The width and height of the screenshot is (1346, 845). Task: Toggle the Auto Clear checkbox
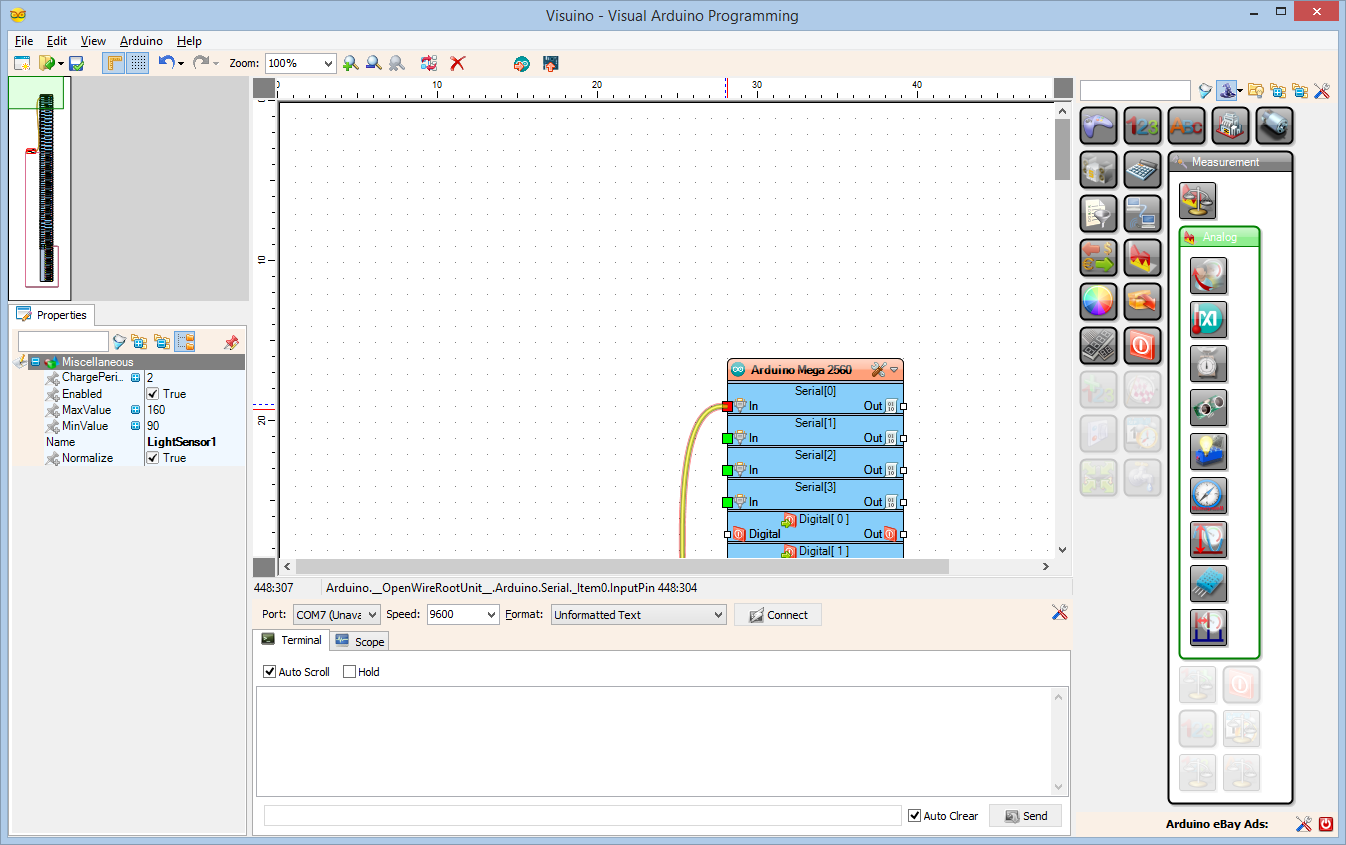click(914, 816)
